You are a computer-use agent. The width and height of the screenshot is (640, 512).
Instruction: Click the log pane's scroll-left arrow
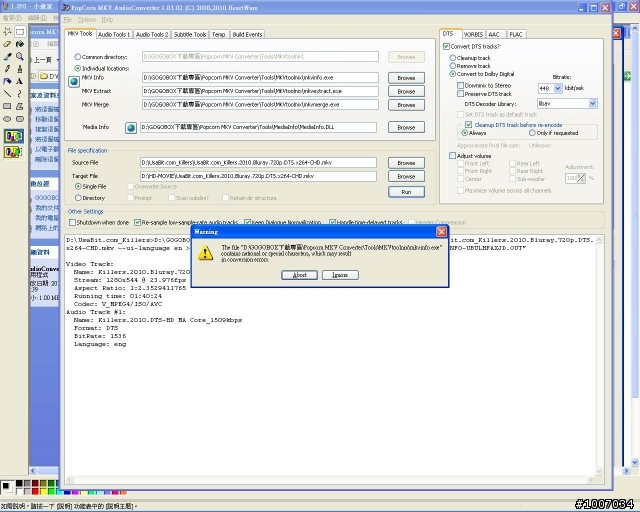point(70,480)
